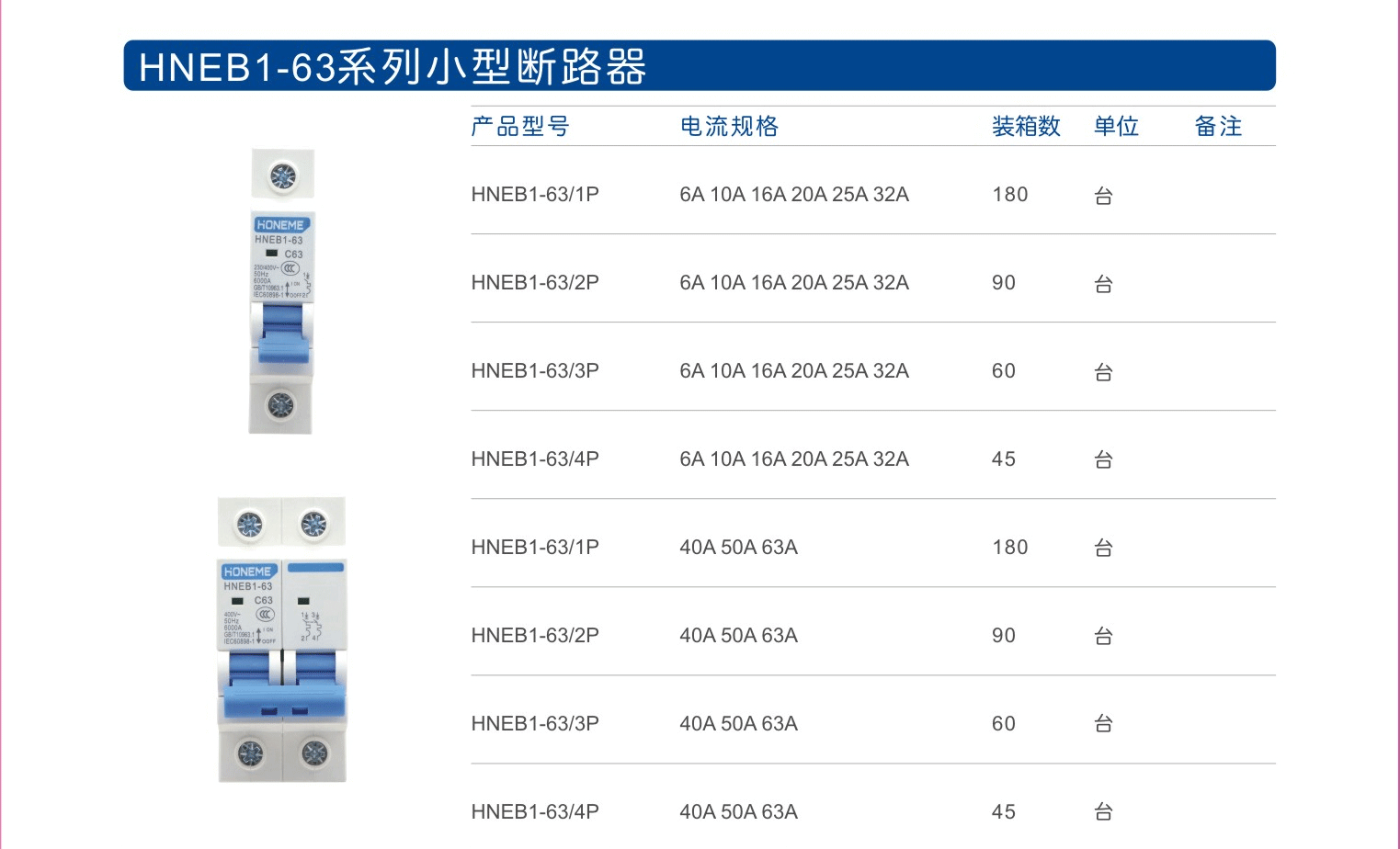Select HNEB1-63/3P in the 6A–32A row
Viewport: 1400px width, 849px height.
click(535, 371)
